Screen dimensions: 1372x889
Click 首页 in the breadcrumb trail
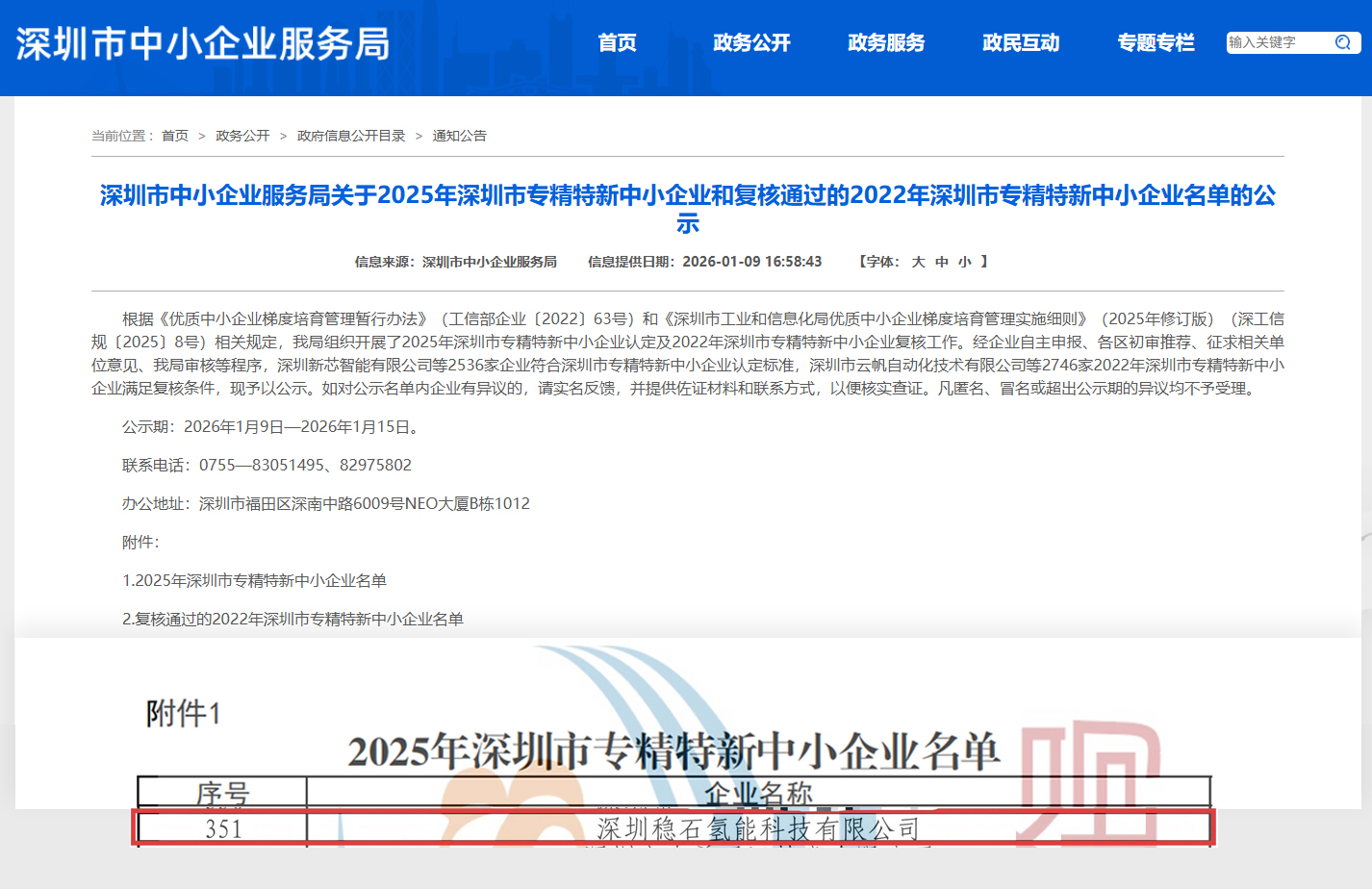(175, 136)
